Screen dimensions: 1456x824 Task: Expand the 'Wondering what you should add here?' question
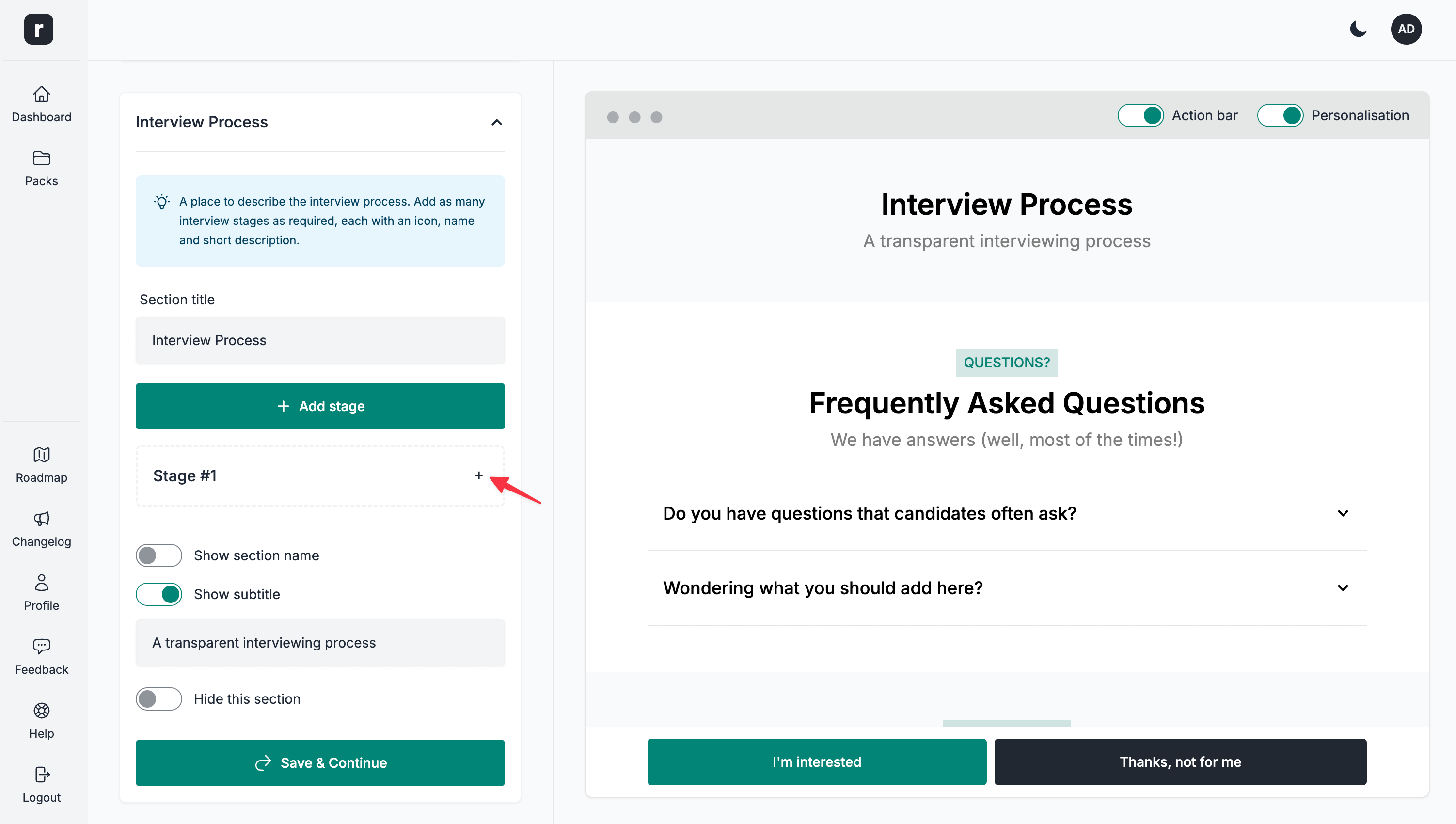coord(1344,587)
